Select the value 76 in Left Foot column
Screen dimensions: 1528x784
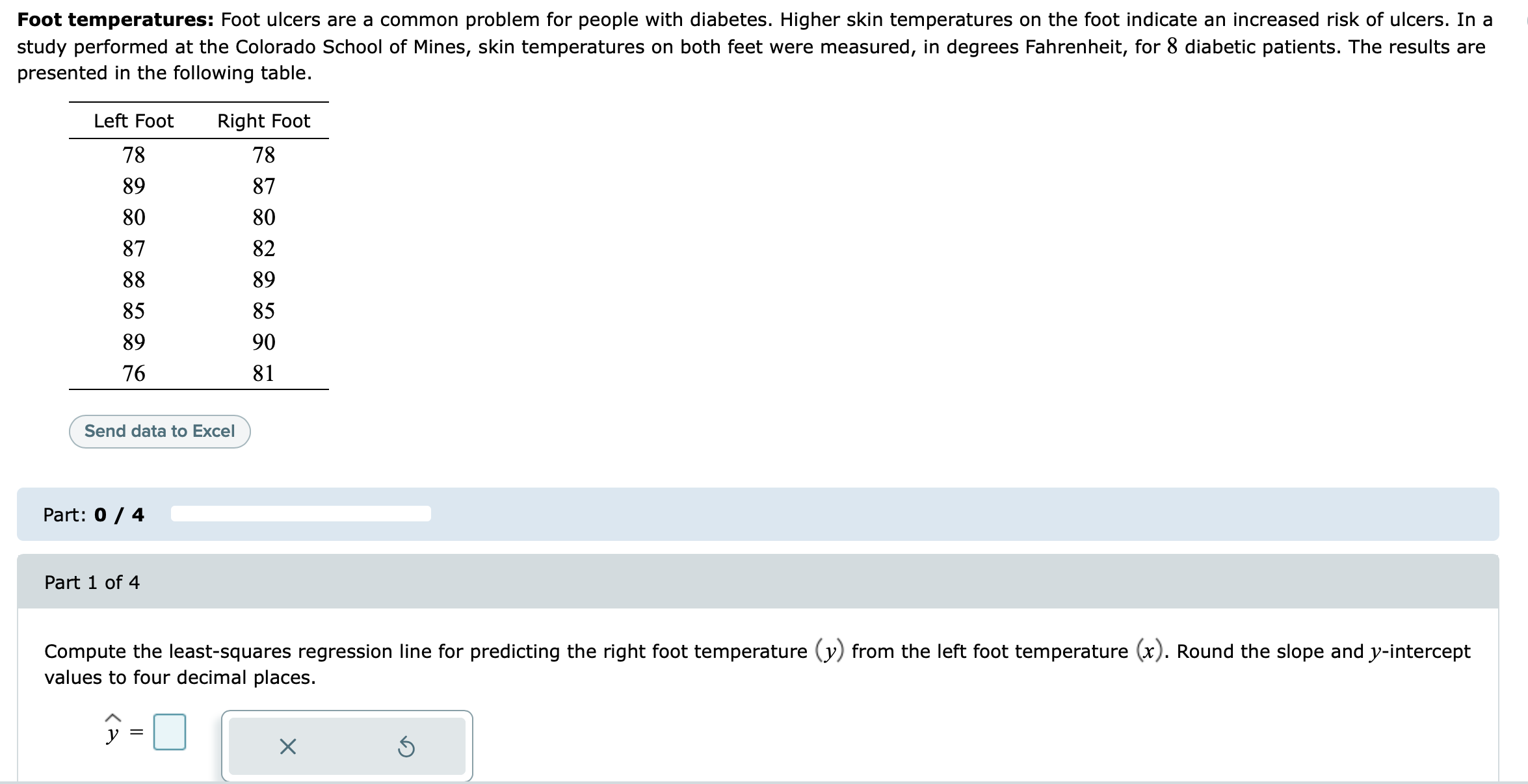(x=133, y=372)
